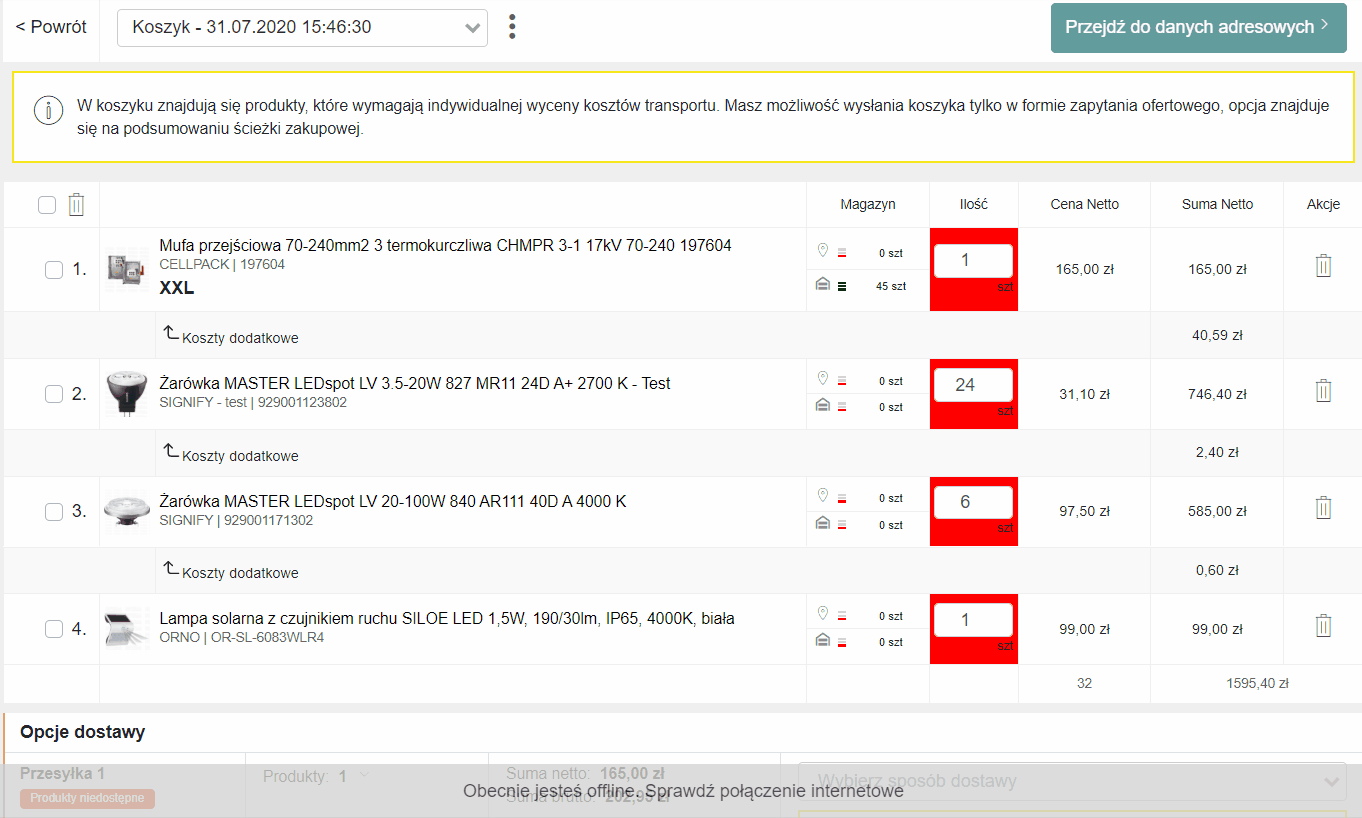Screen dimensions: 1362x818
Task: Click the info icon in the yellow notice
Action: [48, 110]
